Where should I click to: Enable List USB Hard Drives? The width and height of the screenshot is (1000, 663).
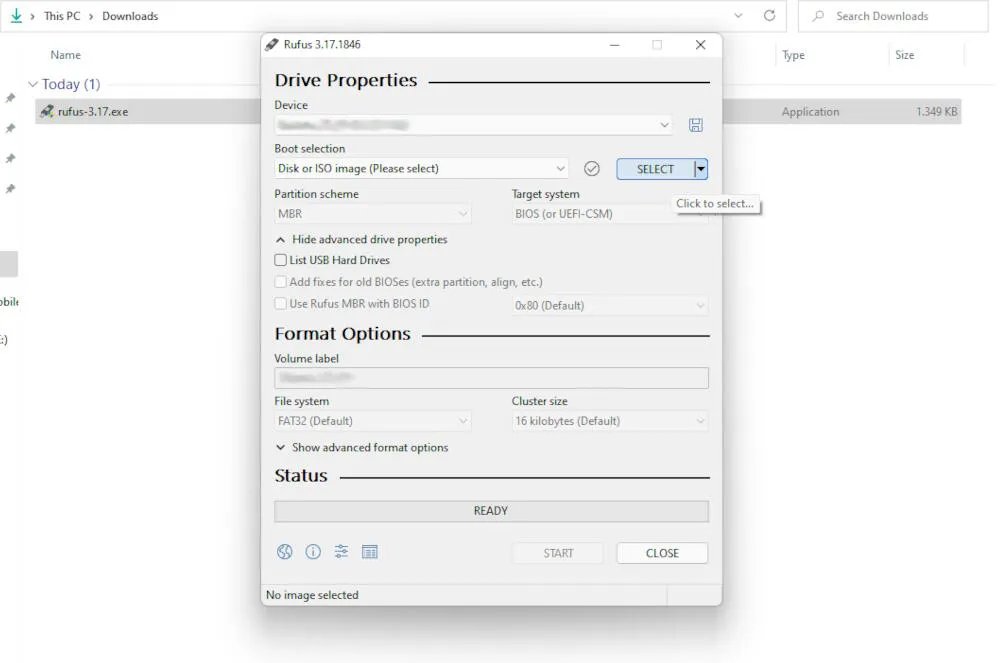(281, 260)
